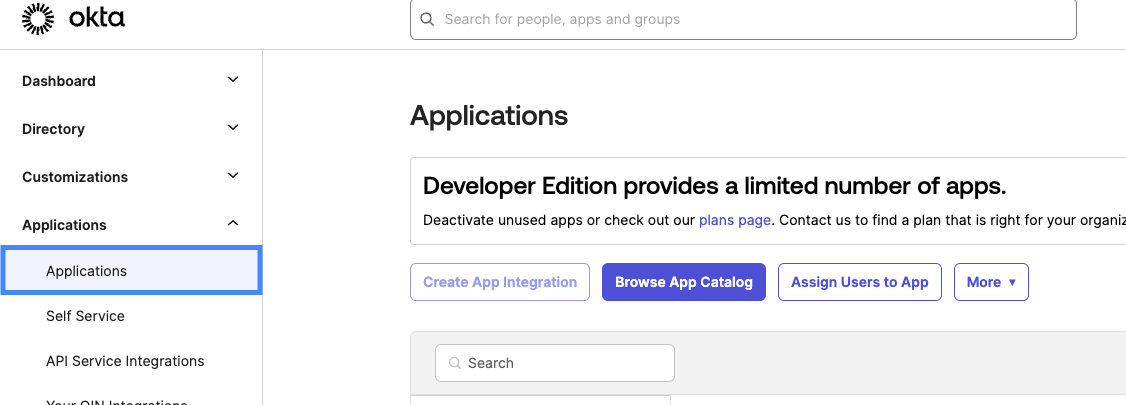Viewport: 1126px width, 405px height.
Task: Open Customizations in the sidebar
Action: coord(75,177)
